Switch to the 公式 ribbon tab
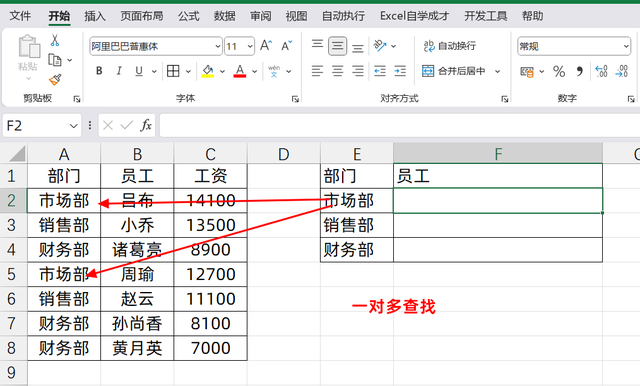 click(189, 16)
